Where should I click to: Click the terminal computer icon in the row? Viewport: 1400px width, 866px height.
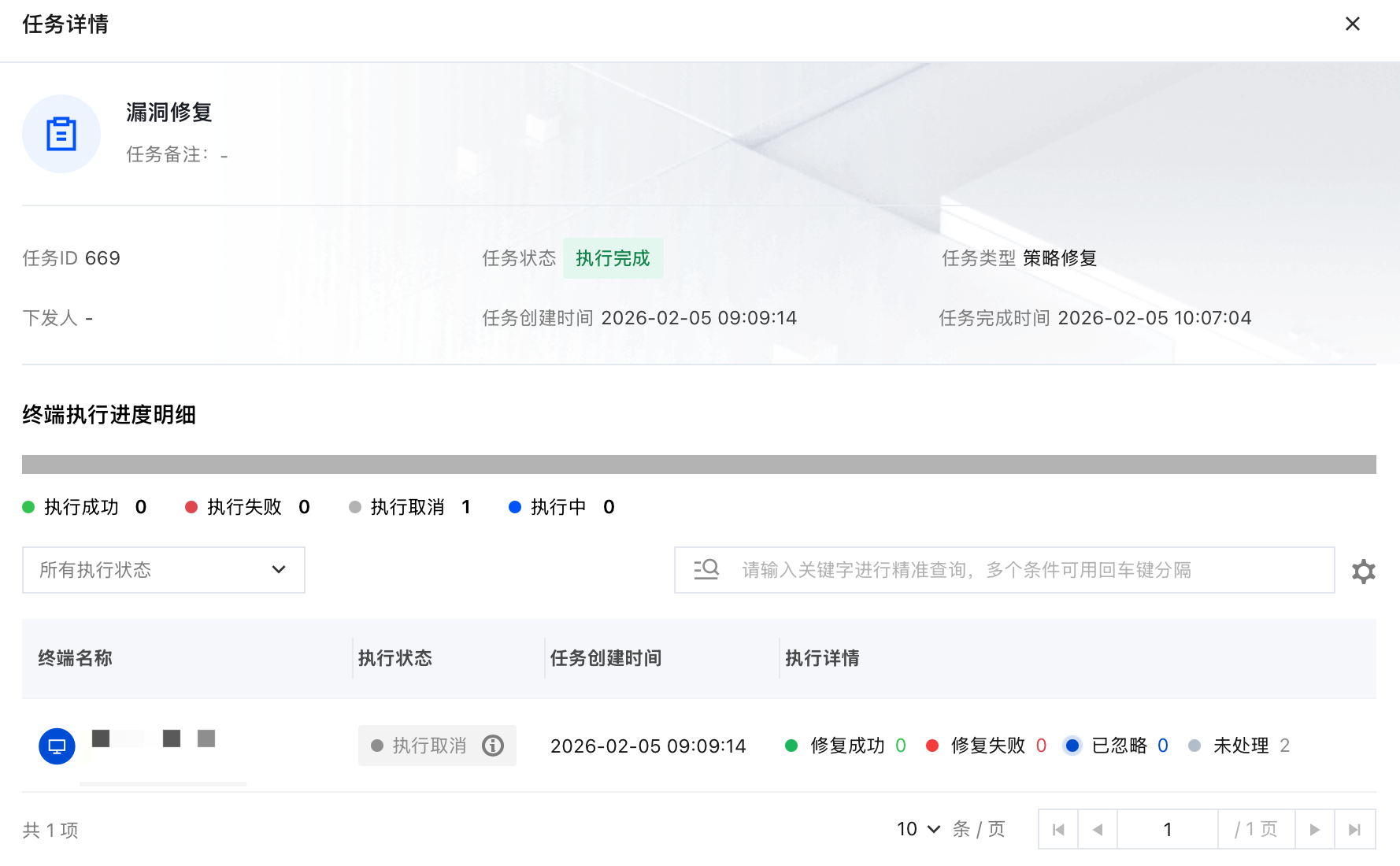tap(57, 746)
